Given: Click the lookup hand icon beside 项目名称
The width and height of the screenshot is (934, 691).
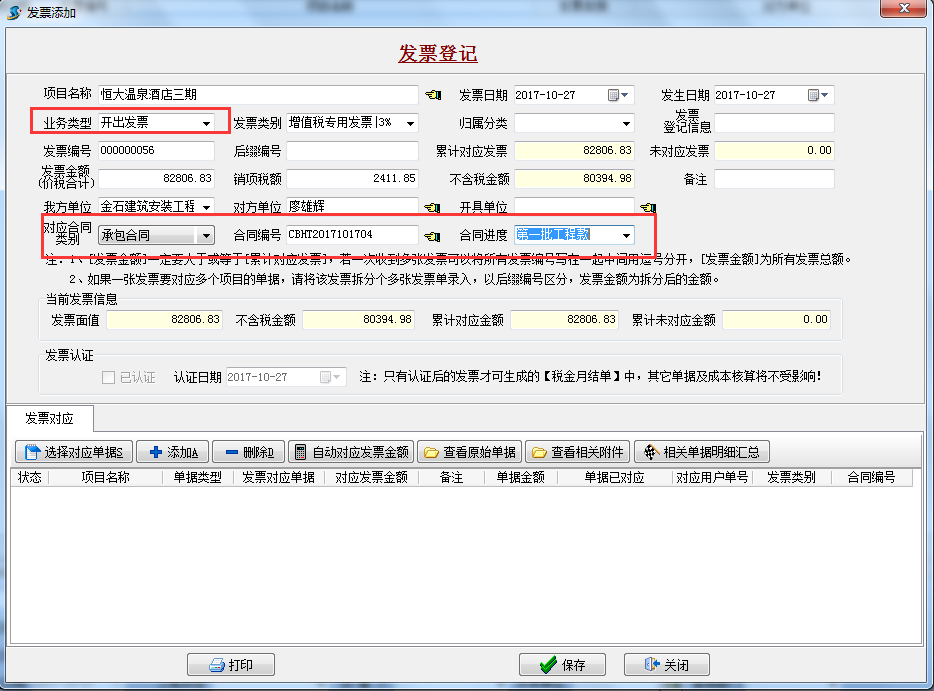Looking at the screenshot, I should [432, 95].
